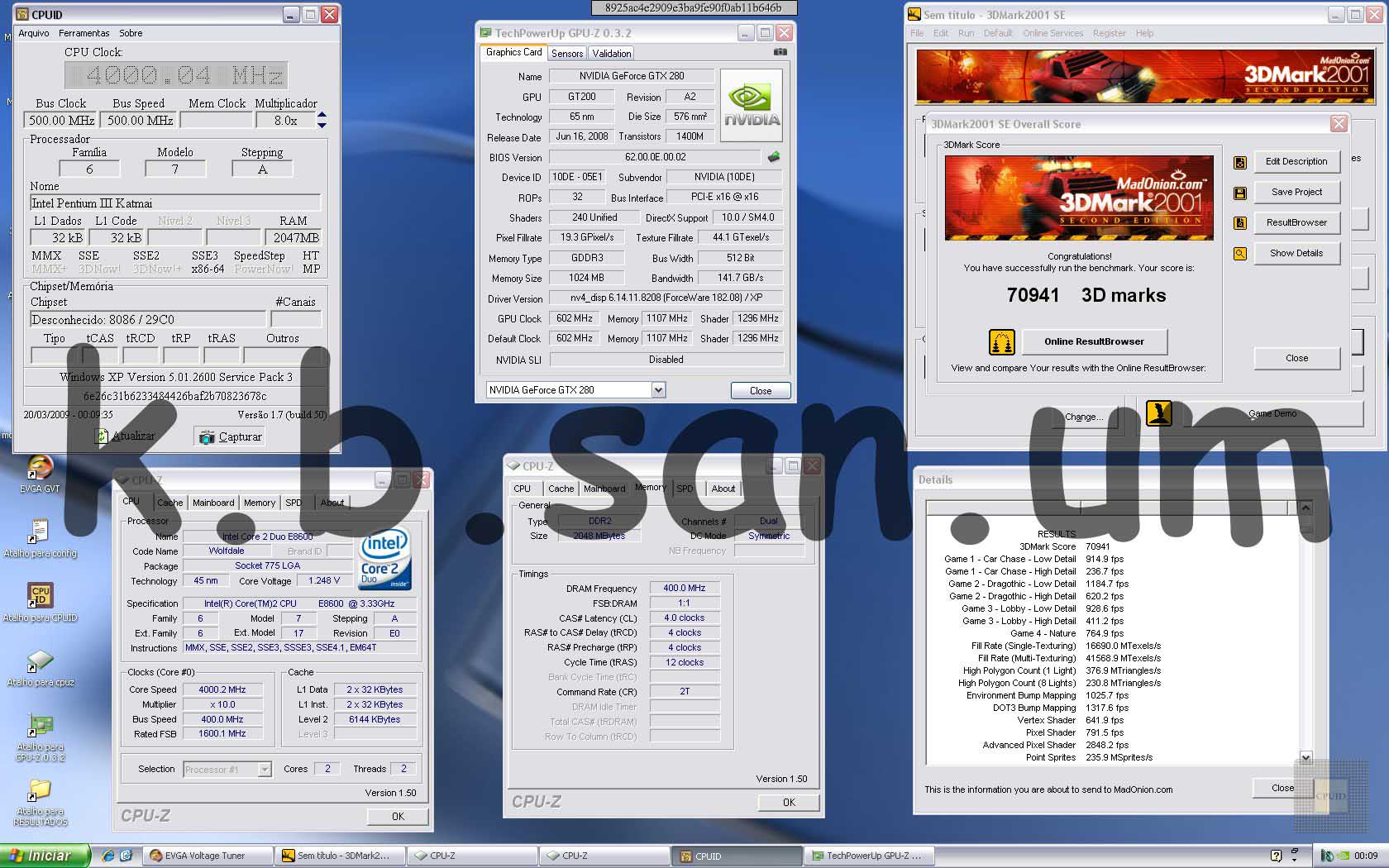Open the EVGA GVT desktop shortcut
The width and height of the screenshot is (1389, 868).
click(x=40, y=474)
